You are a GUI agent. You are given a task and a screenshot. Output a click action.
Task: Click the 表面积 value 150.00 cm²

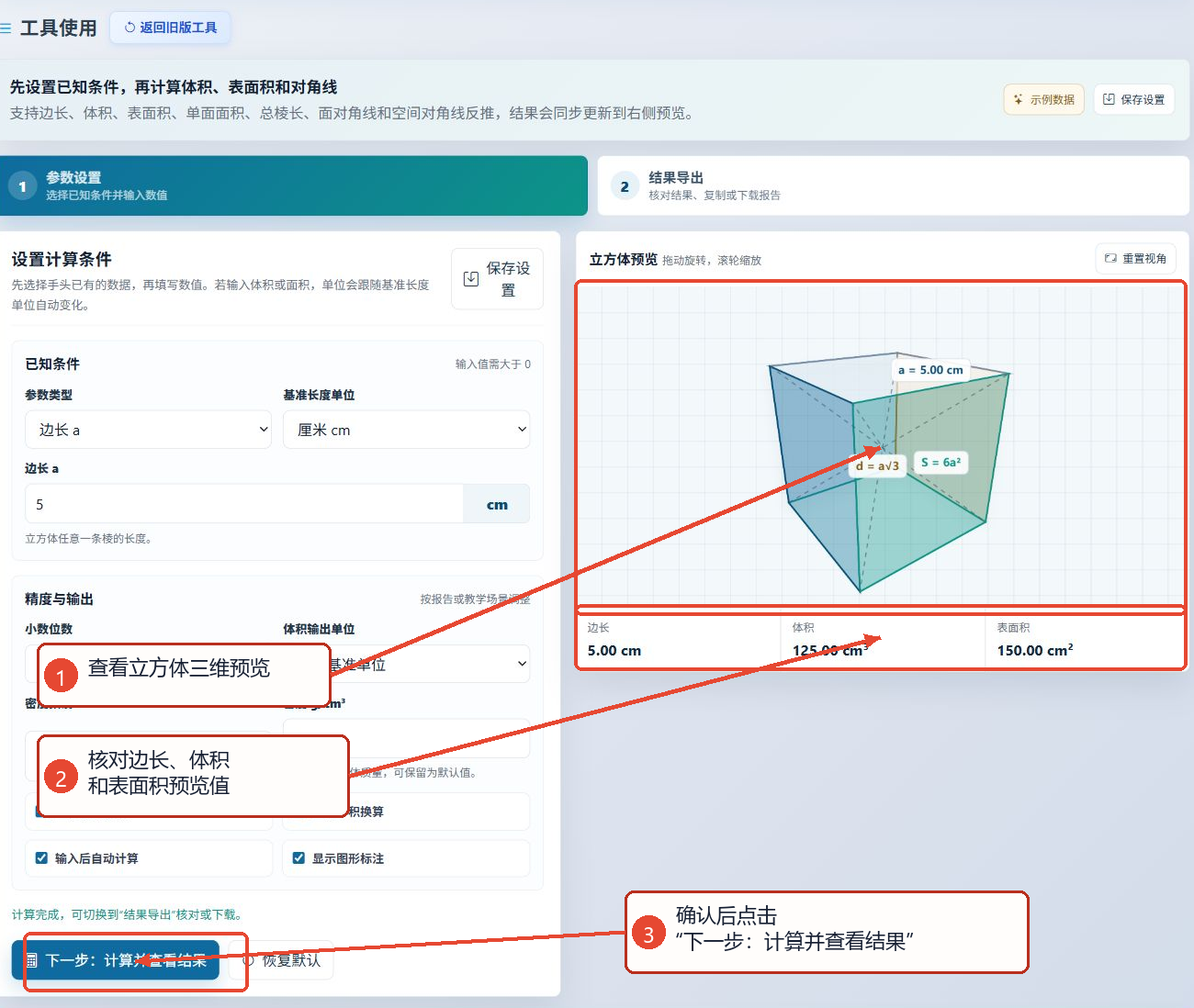tap(1035, 650)
